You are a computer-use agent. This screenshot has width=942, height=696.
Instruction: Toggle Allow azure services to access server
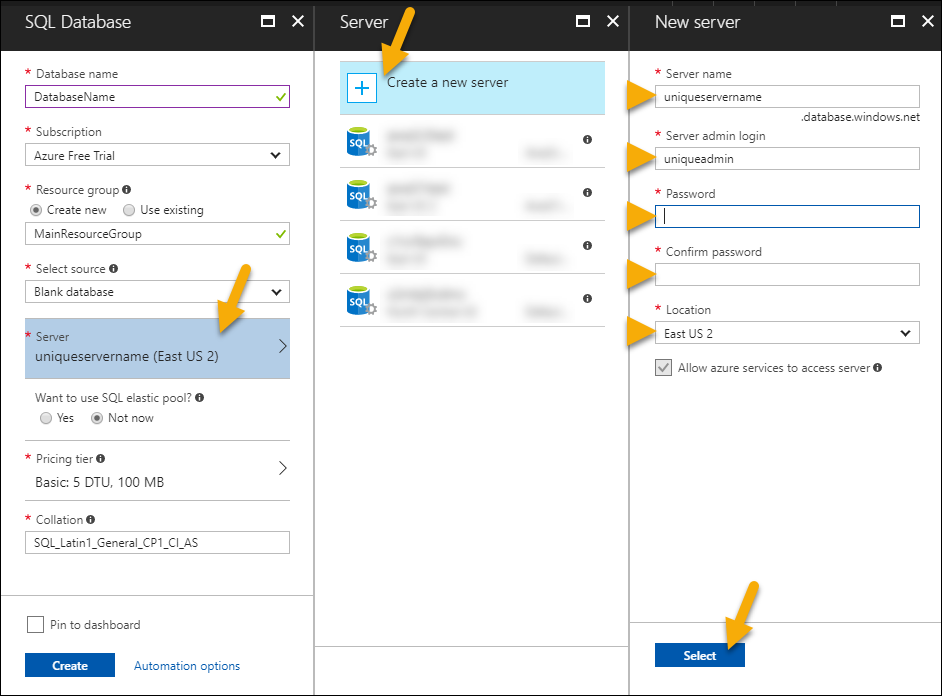(x=663, y=368)
